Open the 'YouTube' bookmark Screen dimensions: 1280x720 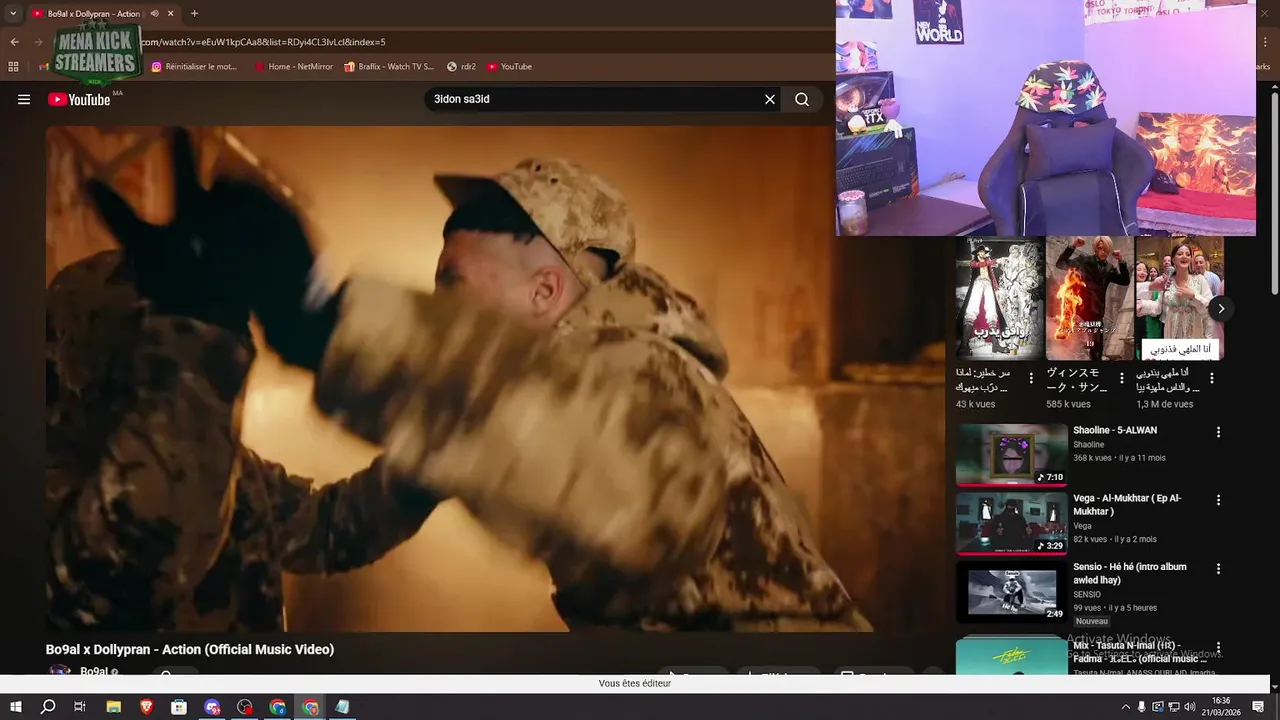[x=510, y=67]
